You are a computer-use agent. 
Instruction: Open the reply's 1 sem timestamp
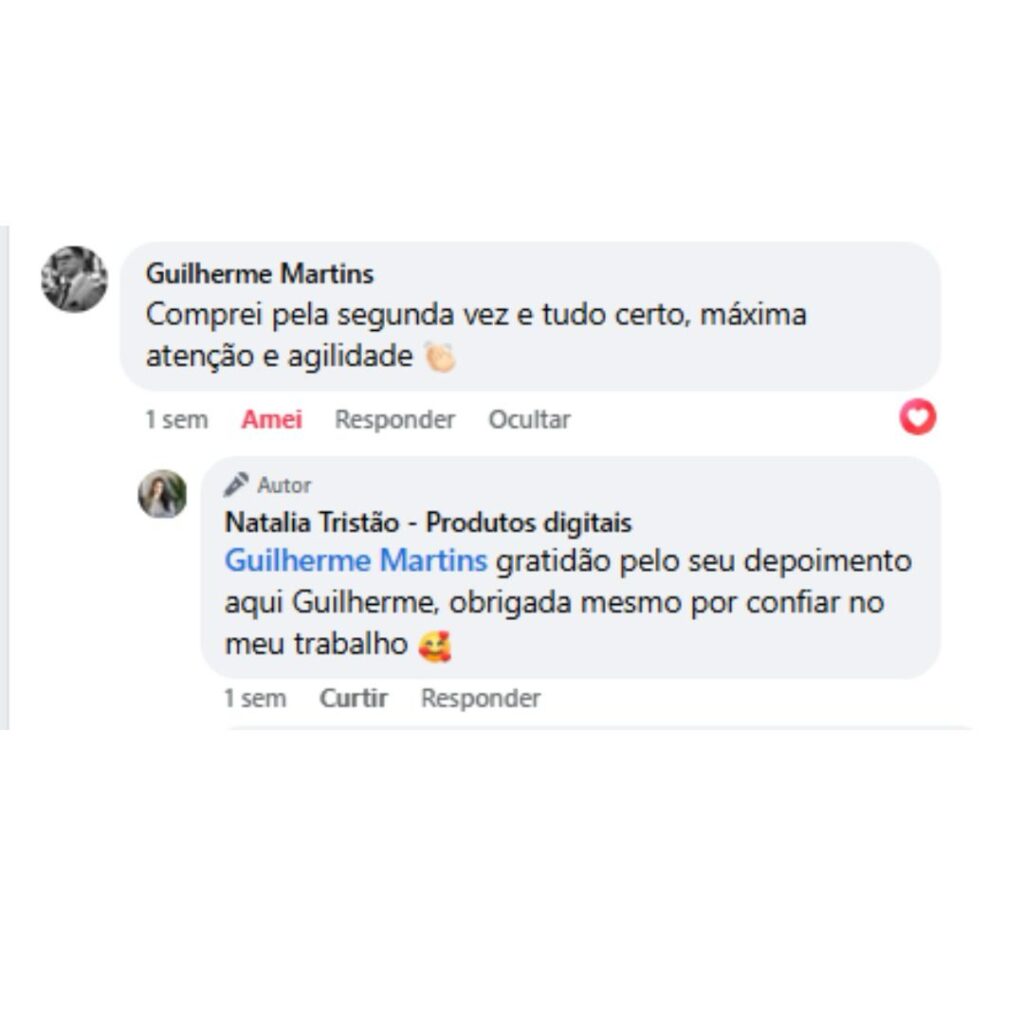pos(255,698)
